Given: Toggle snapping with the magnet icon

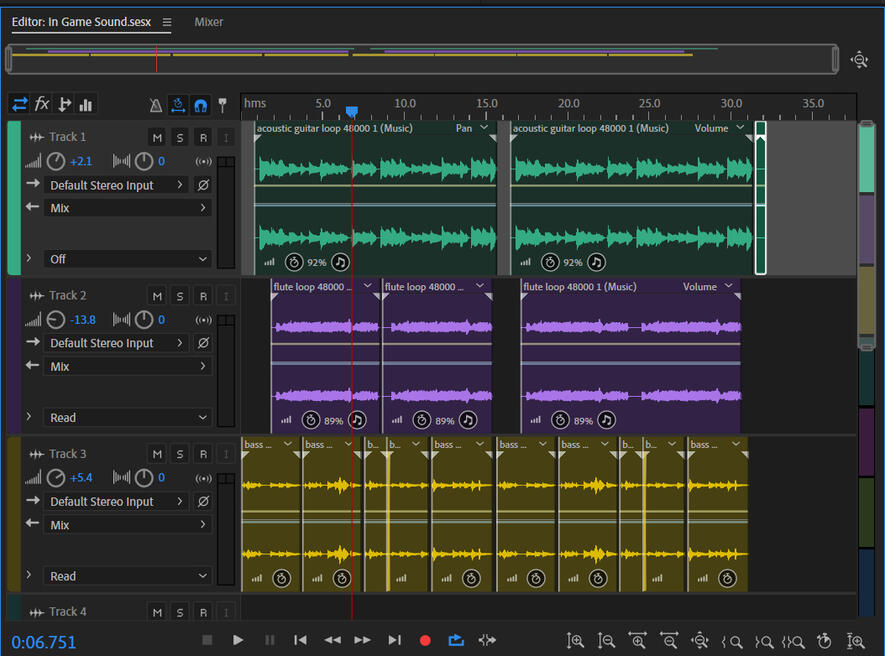Looking at the screenshot, I should point(200,105).
